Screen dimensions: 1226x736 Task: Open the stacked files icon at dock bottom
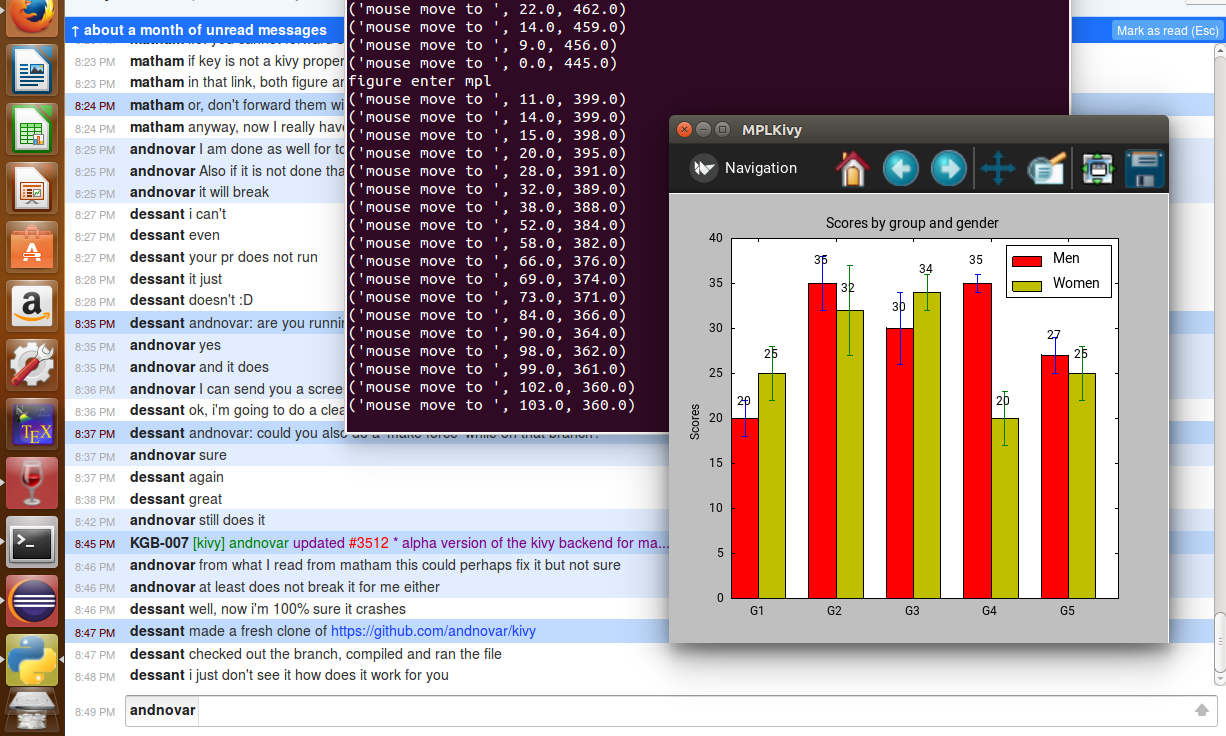(32, 711)
